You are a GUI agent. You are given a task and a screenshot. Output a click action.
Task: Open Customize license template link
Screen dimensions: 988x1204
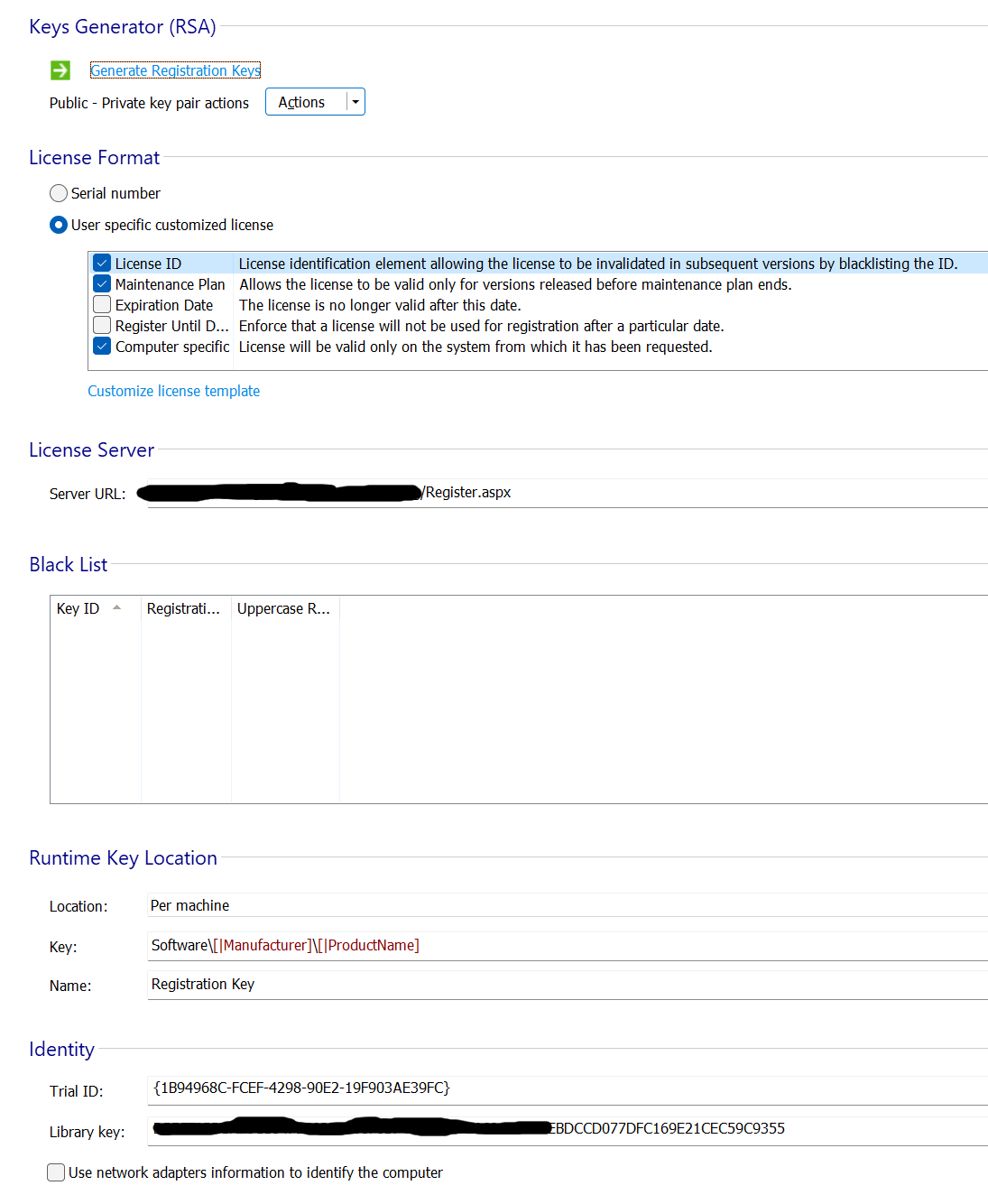173,391
